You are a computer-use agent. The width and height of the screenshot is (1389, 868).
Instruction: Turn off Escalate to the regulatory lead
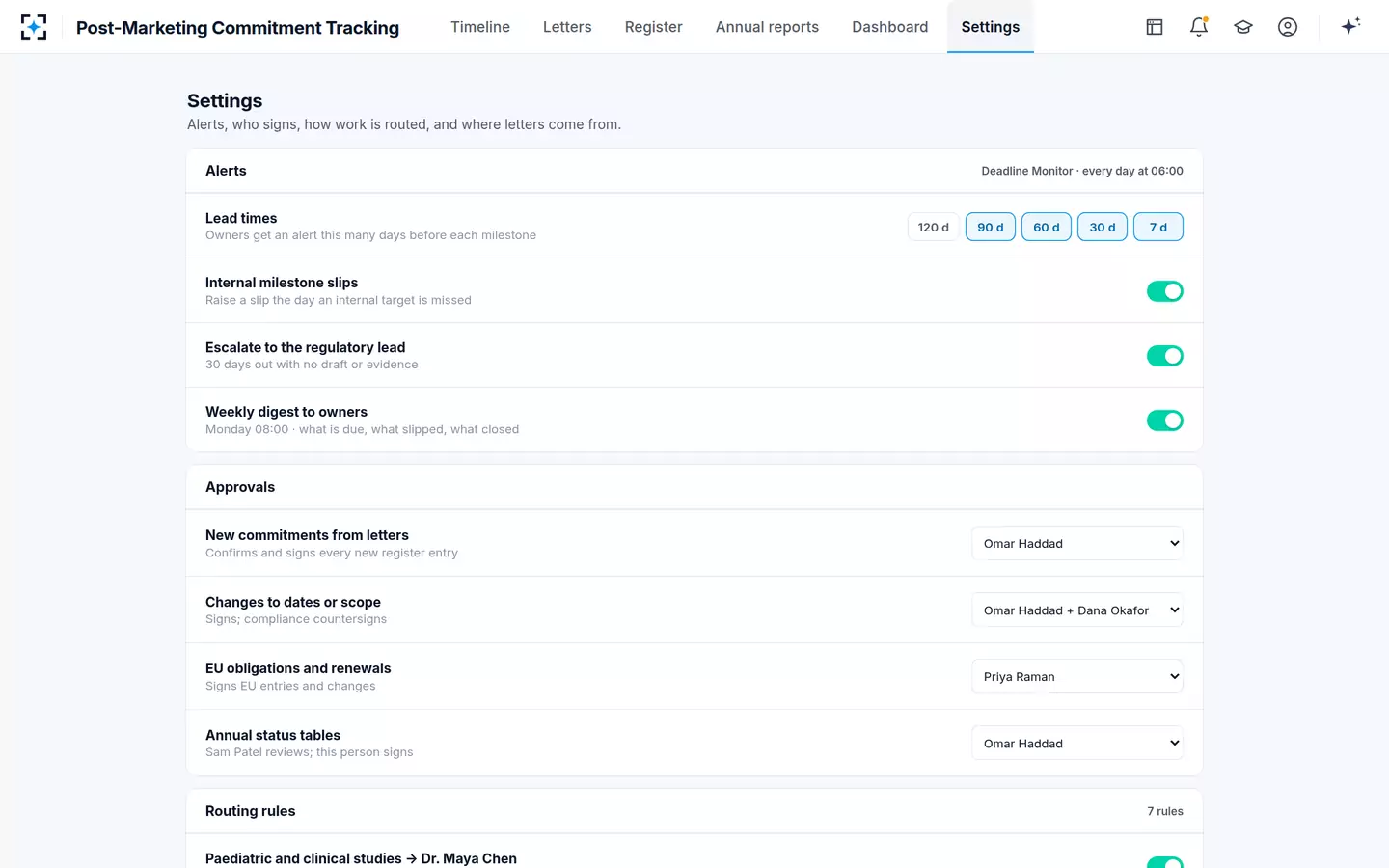[x=1165, y=356]
